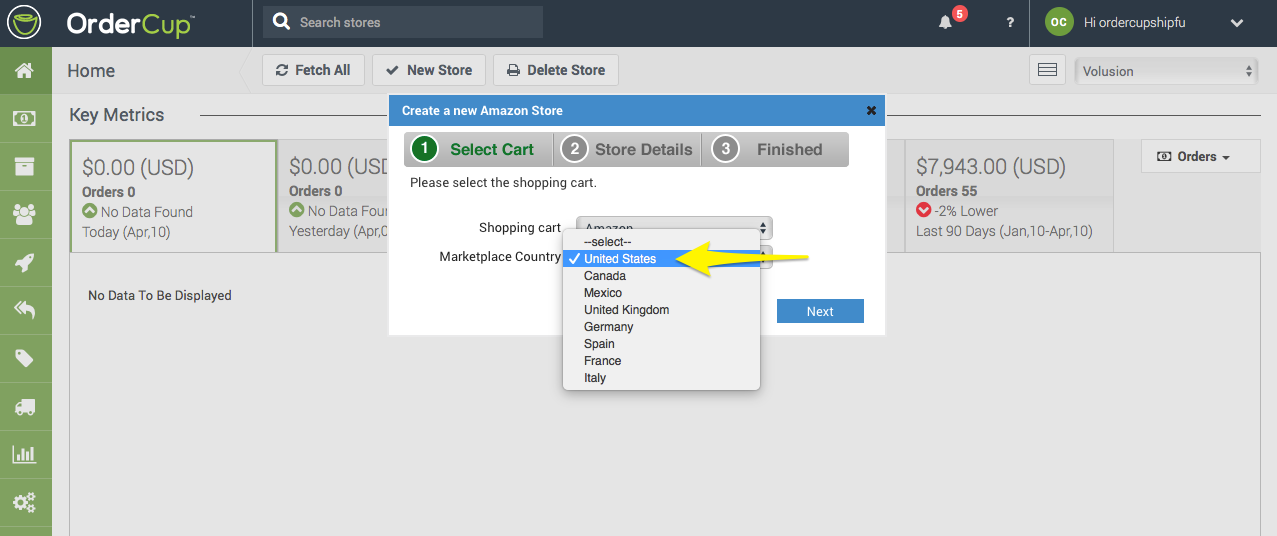Click the Fetch All button
The width and height of the screenshot is (1277, 536).
[312, 70]
